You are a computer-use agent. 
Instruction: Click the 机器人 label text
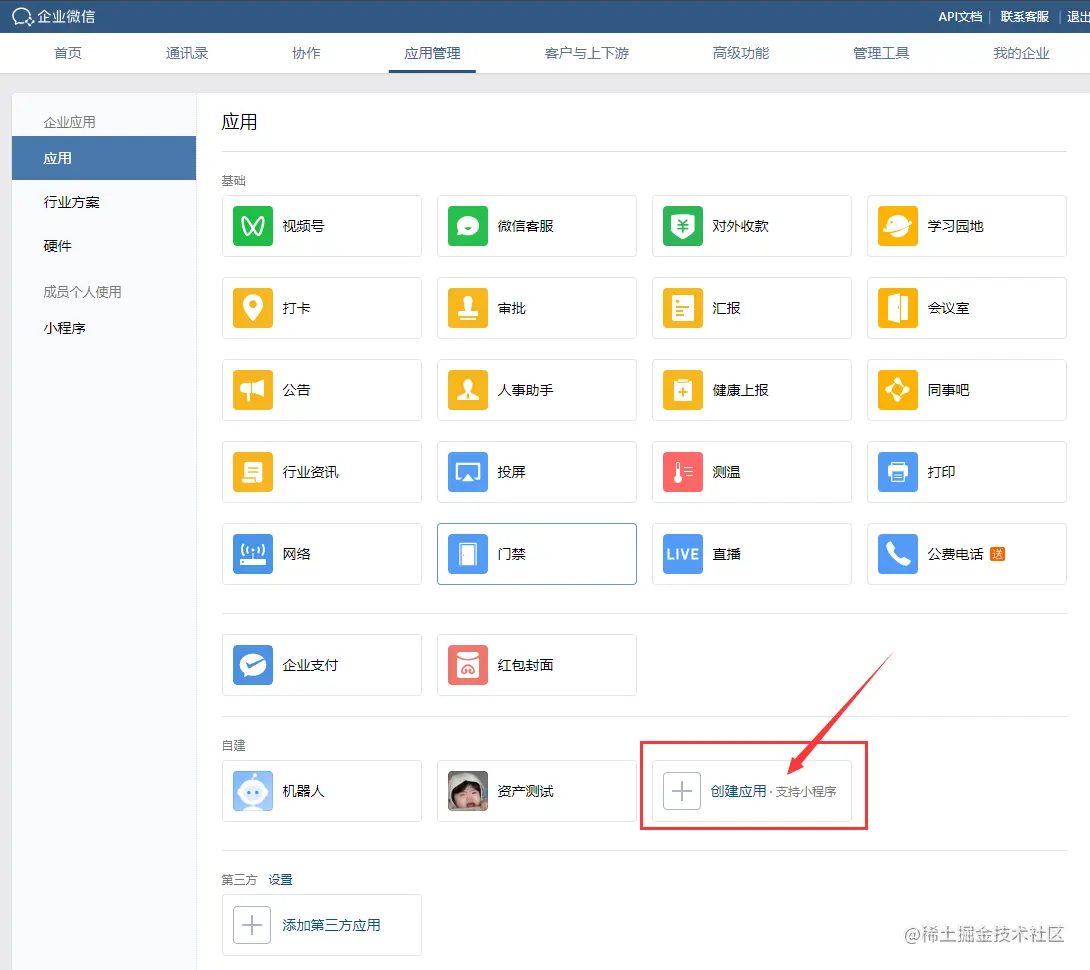pyautogui.click(x=303, y=791)
